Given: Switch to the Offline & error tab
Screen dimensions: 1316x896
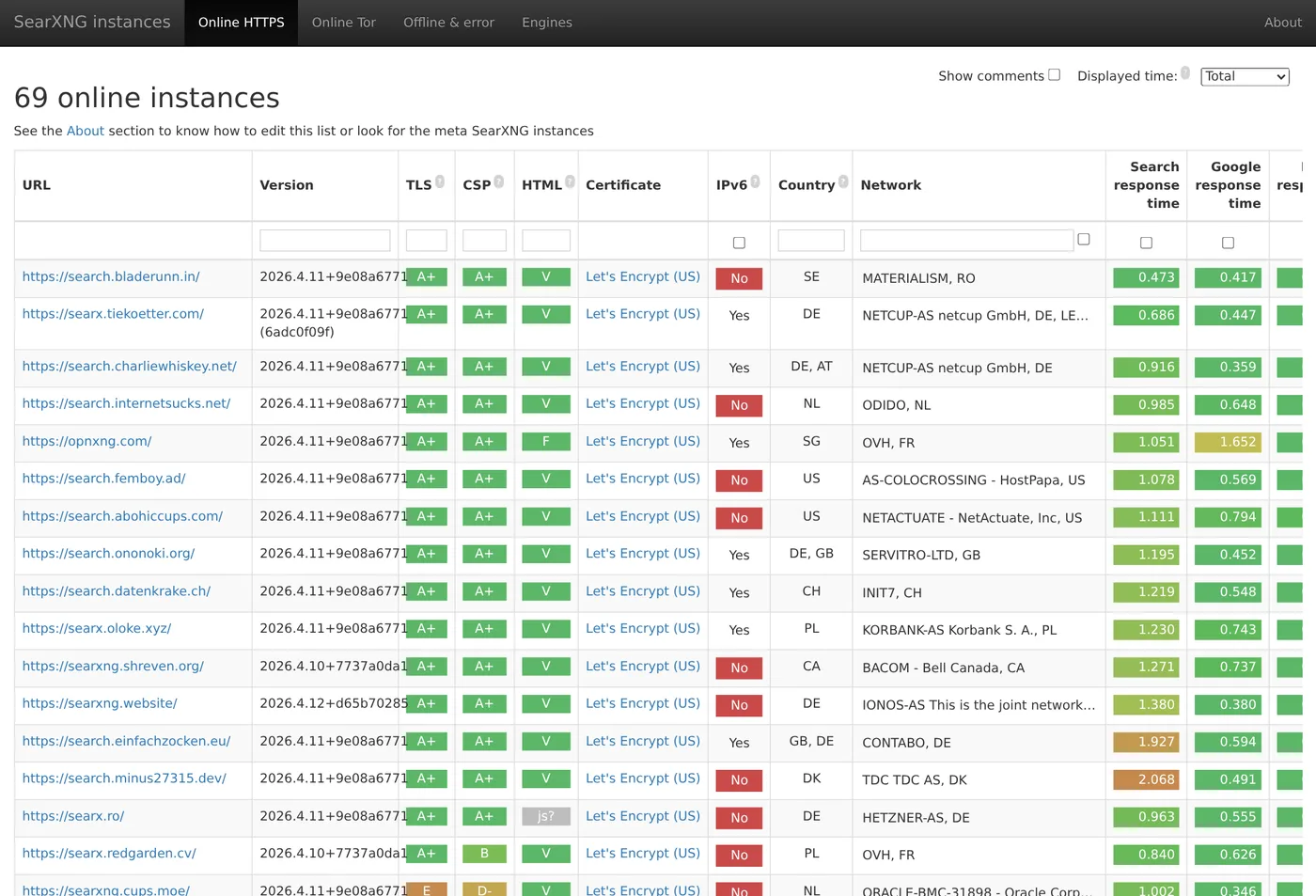Looking at the screenshot, I should pyautogui.click(x=448, y=23).
